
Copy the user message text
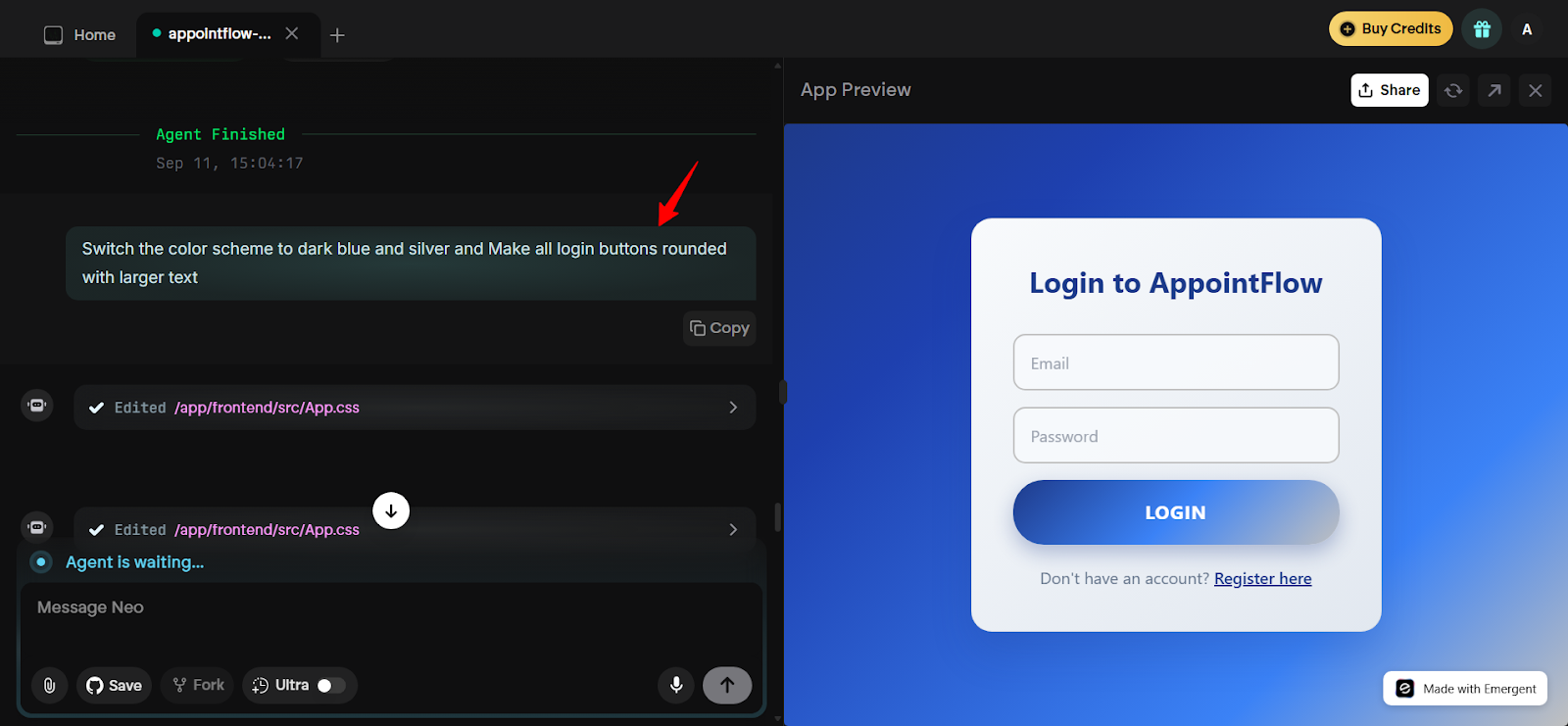[719, 328]
